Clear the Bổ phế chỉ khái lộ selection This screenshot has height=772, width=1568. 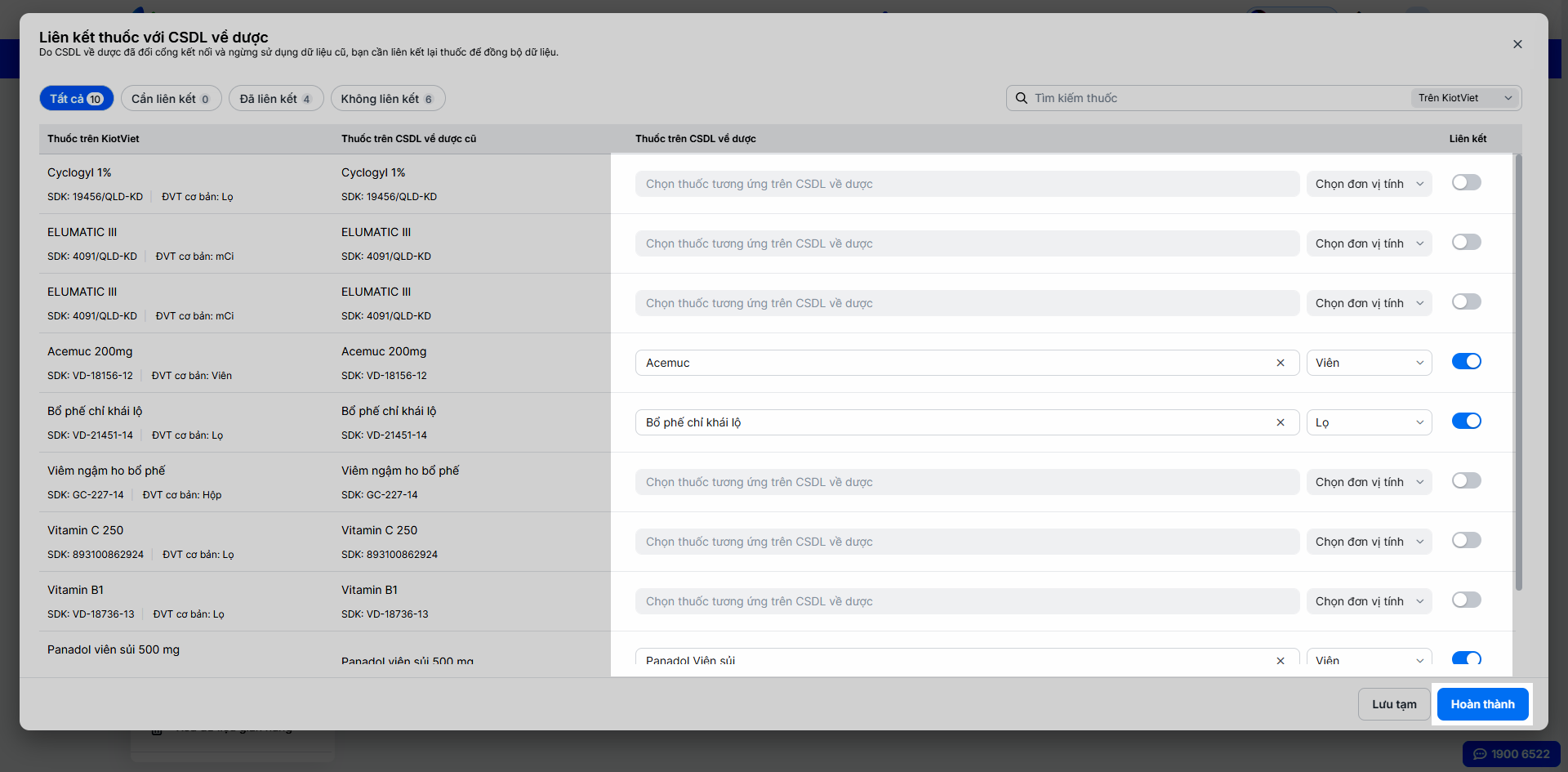tap(1281, 422)
